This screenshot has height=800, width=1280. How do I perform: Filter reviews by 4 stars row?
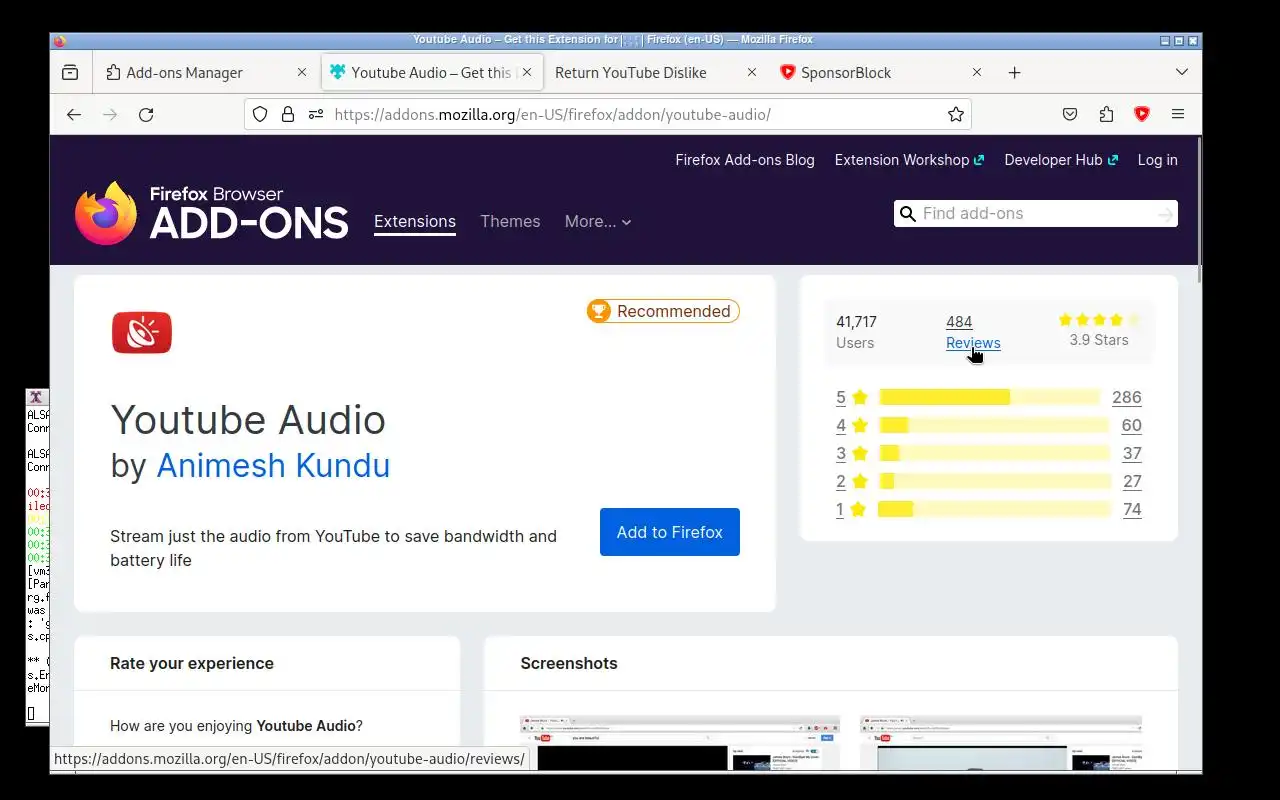(989, 425)
